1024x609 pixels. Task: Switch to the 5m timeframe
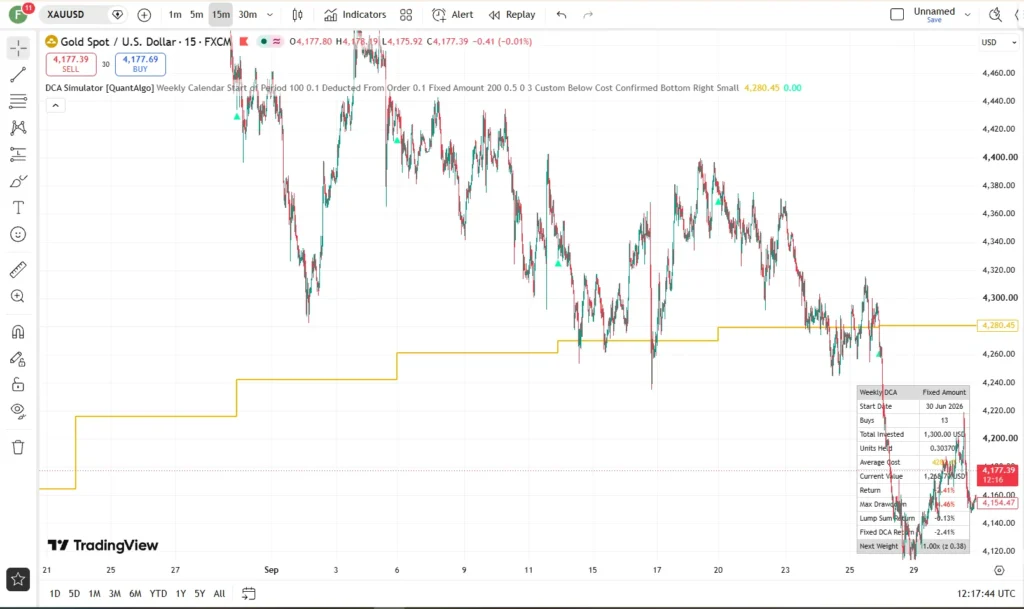(x=197, y=14)
